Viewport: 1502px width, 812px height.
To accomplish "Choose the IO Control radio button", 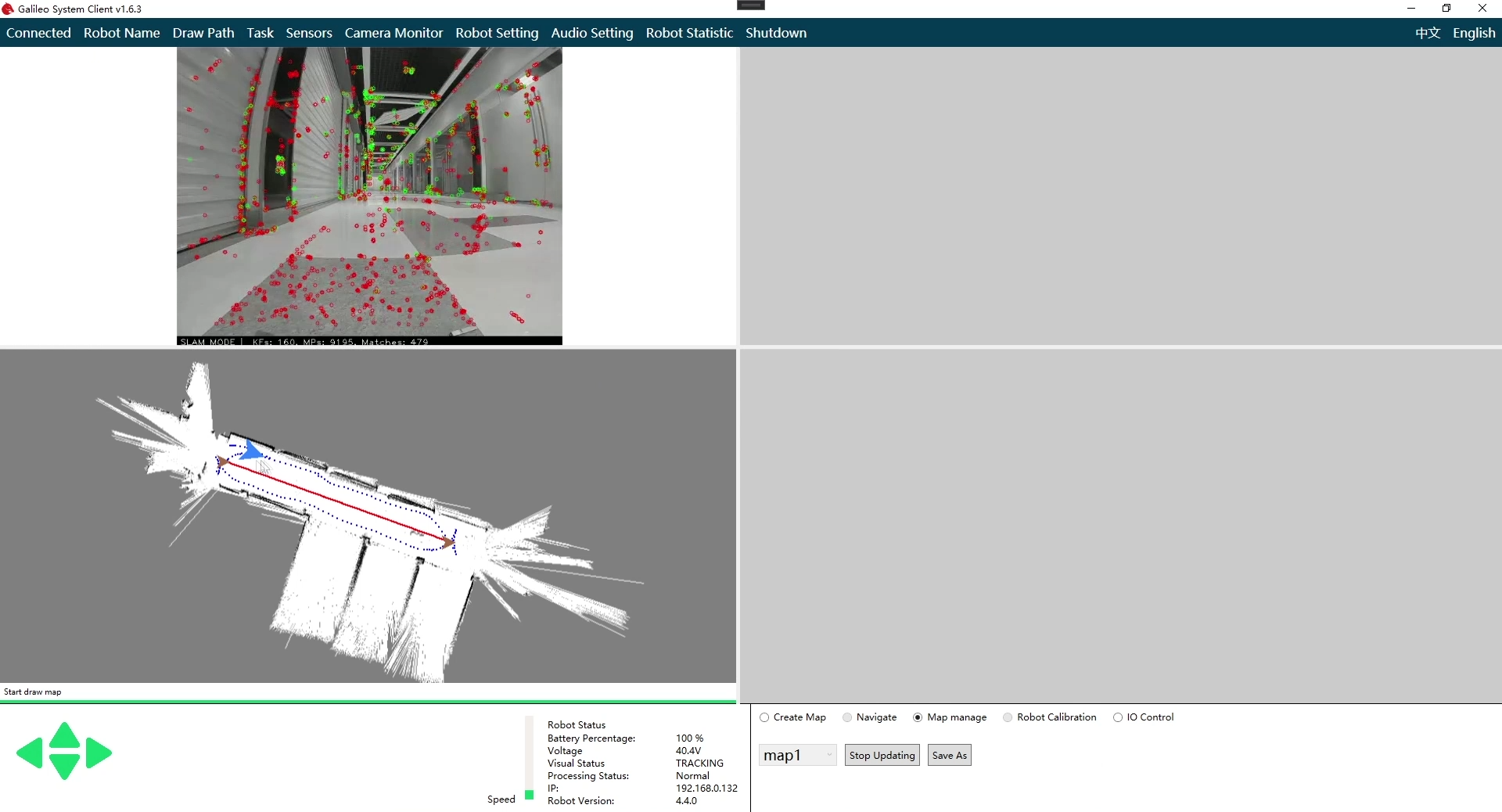I will [1118, 717].
